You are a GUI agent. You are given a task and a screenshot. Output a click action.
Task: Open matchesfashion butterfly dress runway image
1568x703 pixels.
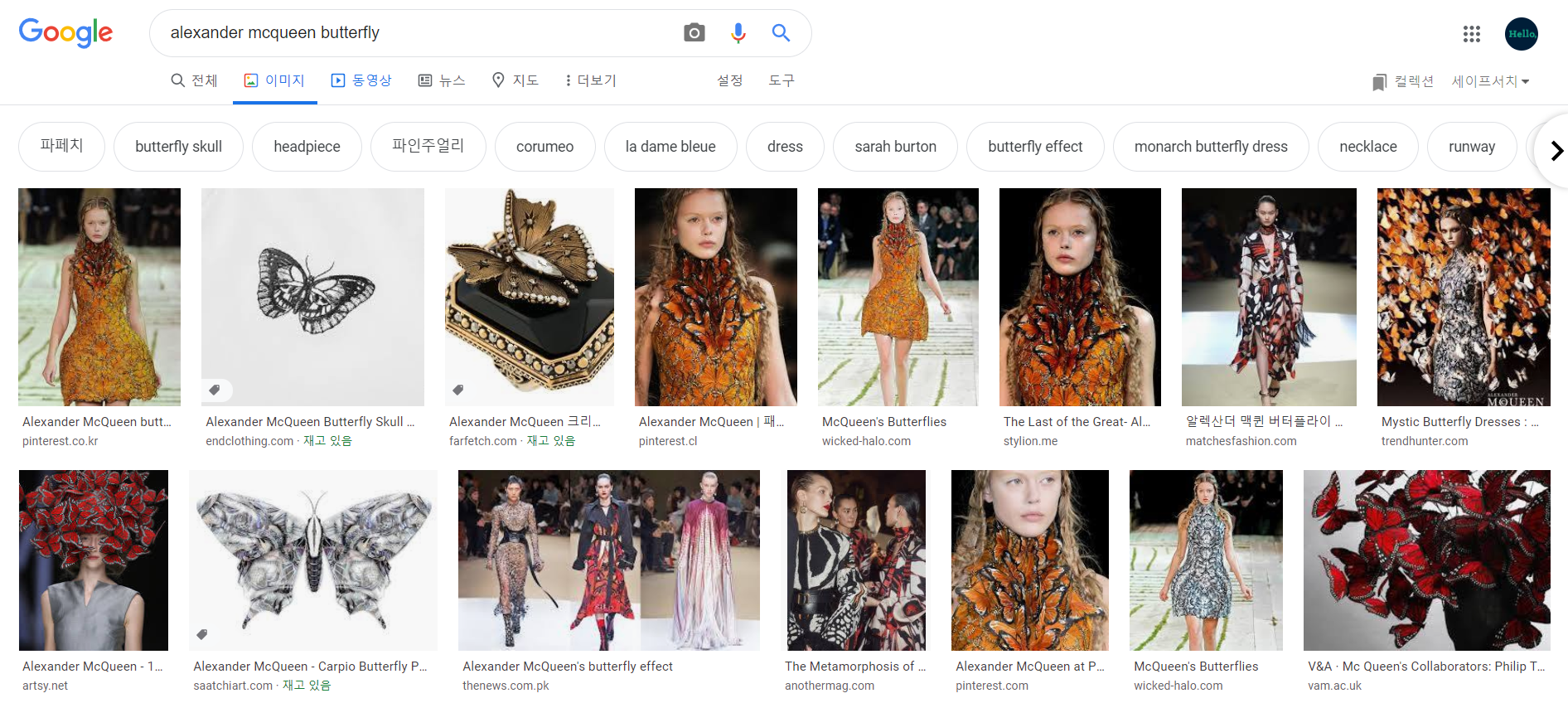click(1269, 297)
